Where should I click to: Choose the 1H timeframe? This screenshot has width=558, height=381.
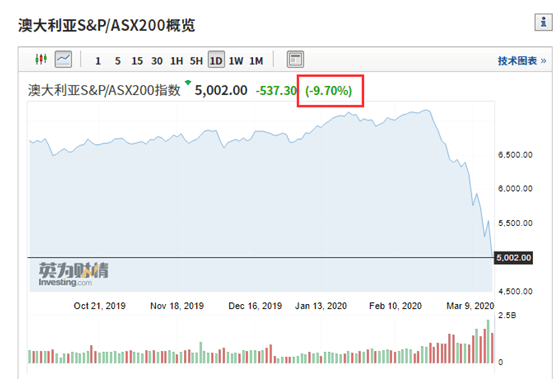coord(177,61)
